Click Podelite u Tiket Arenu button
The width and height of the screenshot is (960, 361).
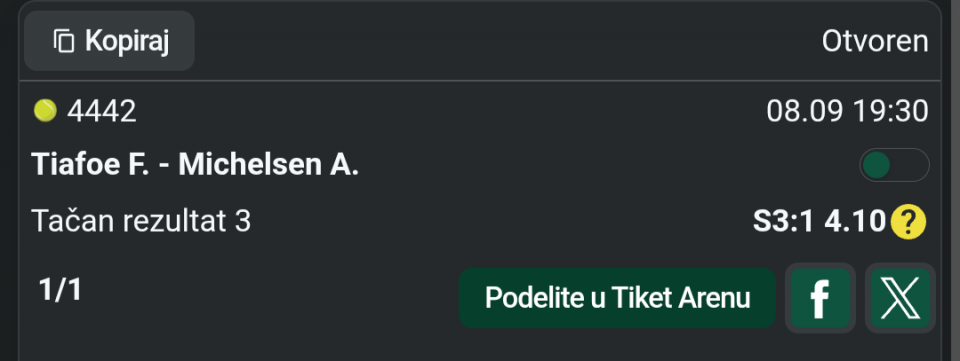[617, 298]
